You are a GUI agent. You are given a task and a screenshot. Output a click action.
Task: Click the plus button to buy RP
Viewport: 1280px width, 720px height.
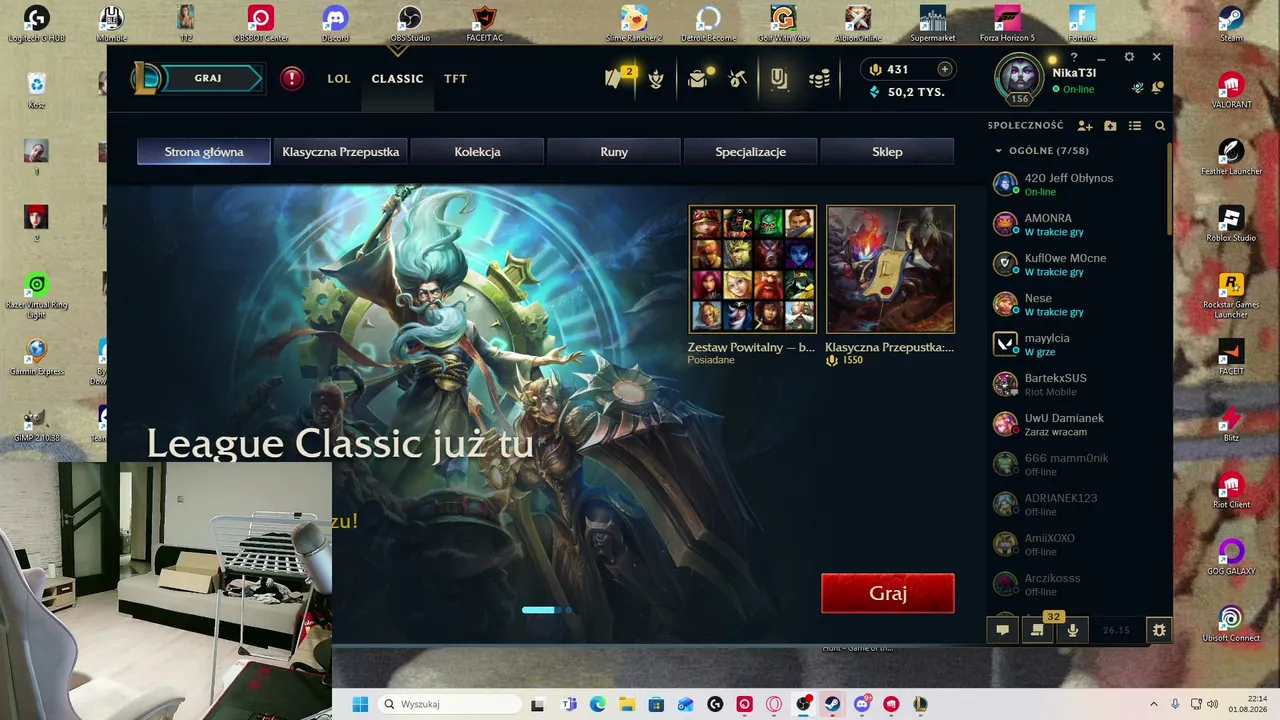(x=944, y=69)
